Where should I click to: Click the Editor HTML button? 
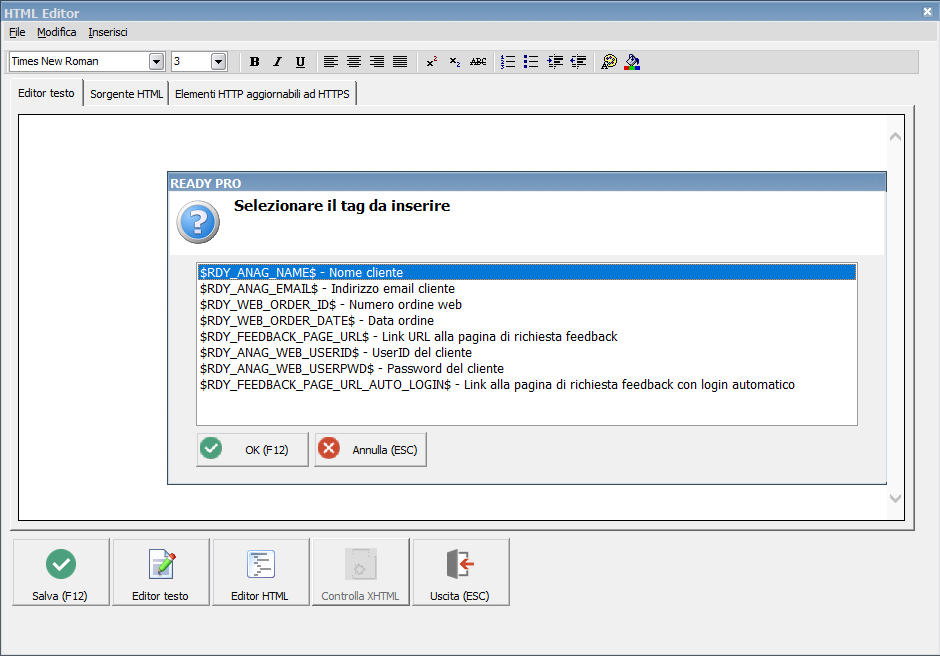[261, 572]
